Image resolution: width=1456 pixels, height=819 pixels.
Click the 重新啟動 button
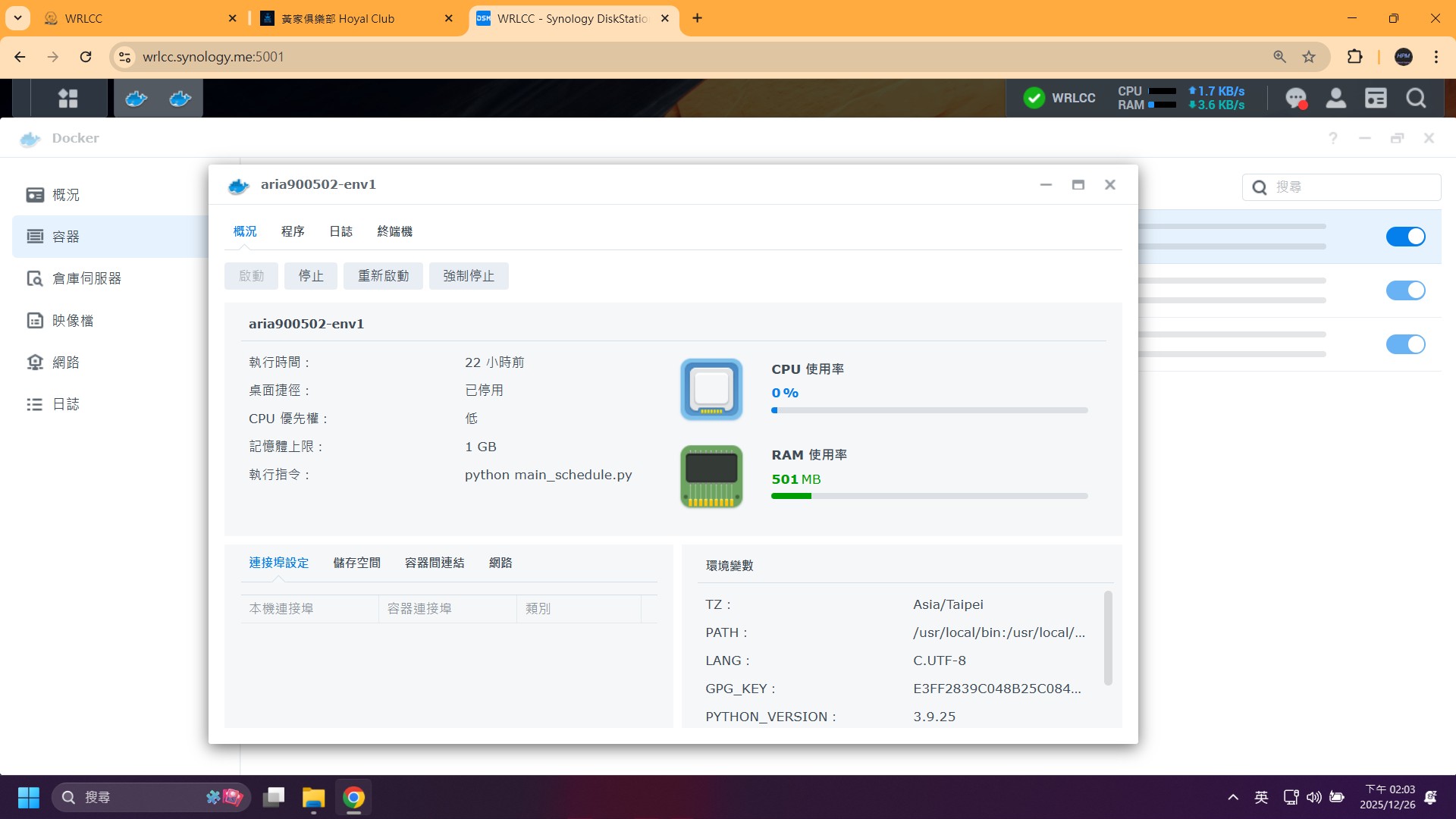(383, 276)
